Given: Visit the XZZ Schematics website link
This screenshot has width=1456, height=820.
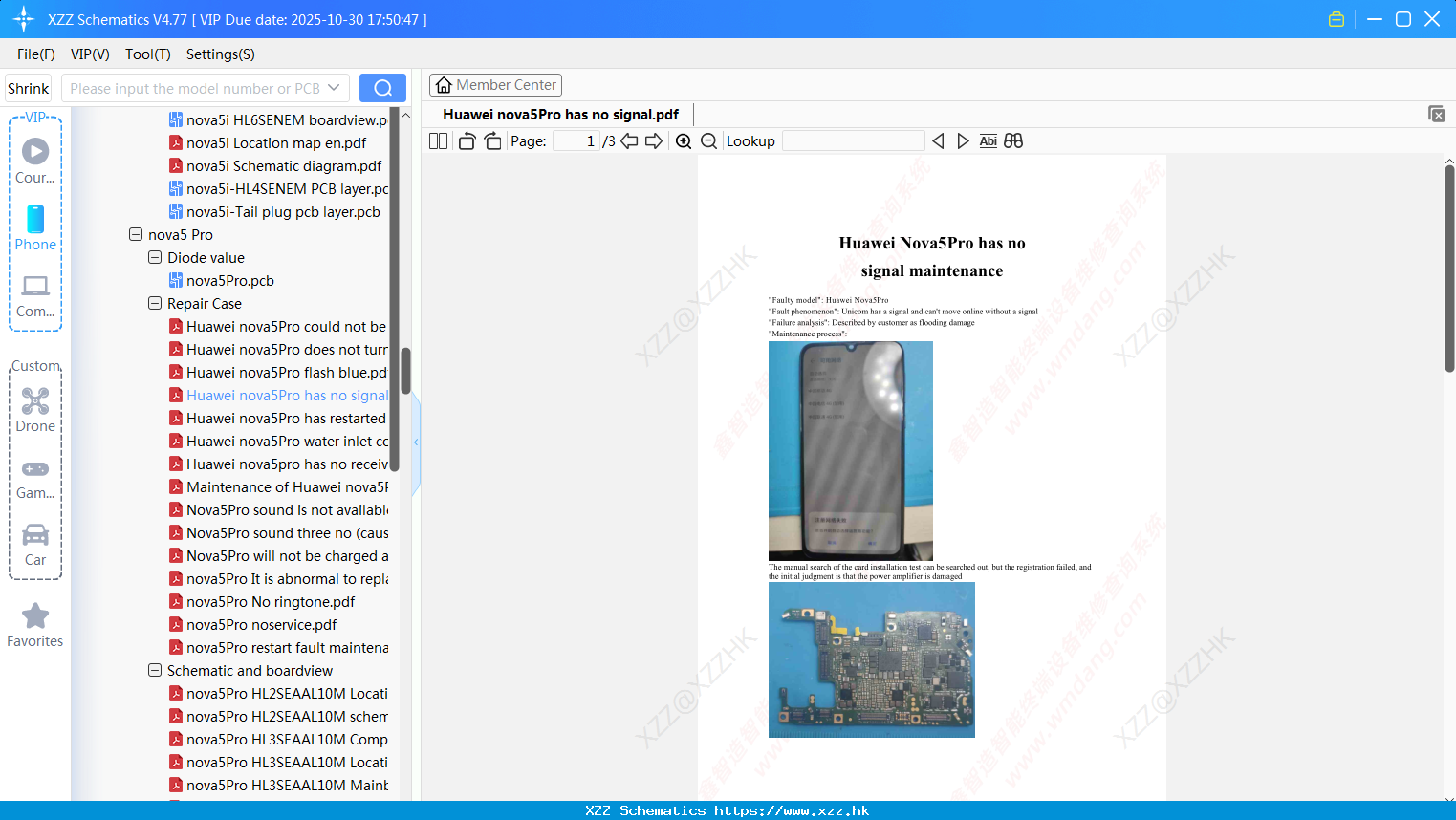Looking at the screenshot, I should pyautogui.click(x=728, y=810).
